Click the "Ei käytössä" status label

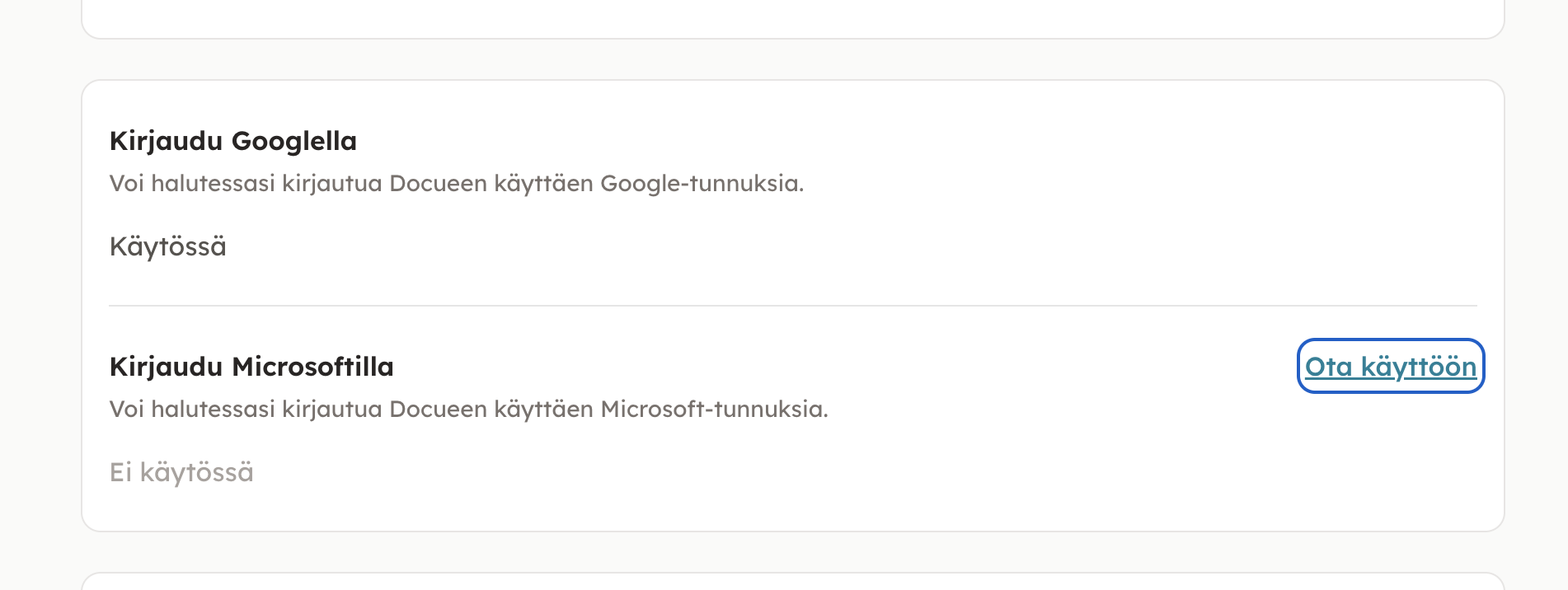click(x=181, y=472)
